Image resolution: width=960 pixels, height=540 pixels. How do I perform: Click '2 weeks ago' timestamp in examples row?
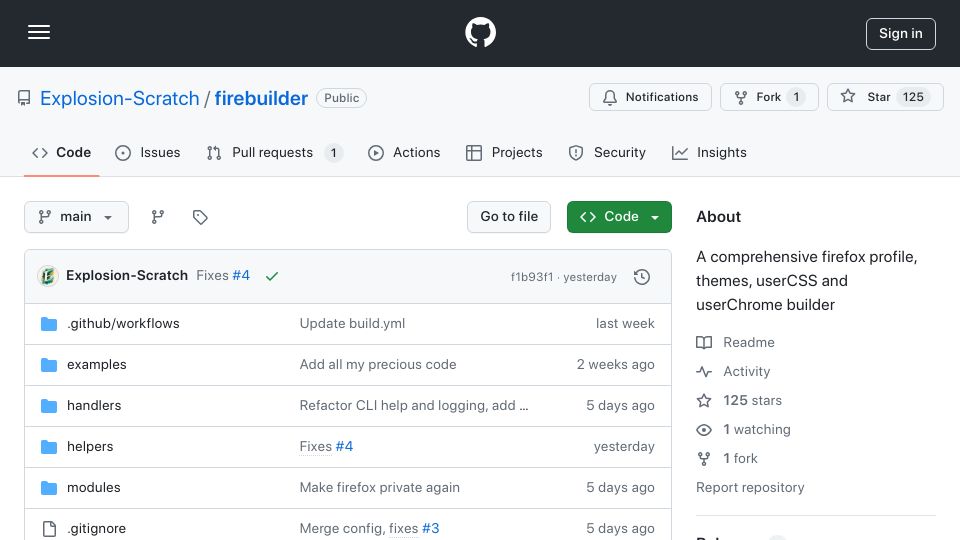(615, 364)
